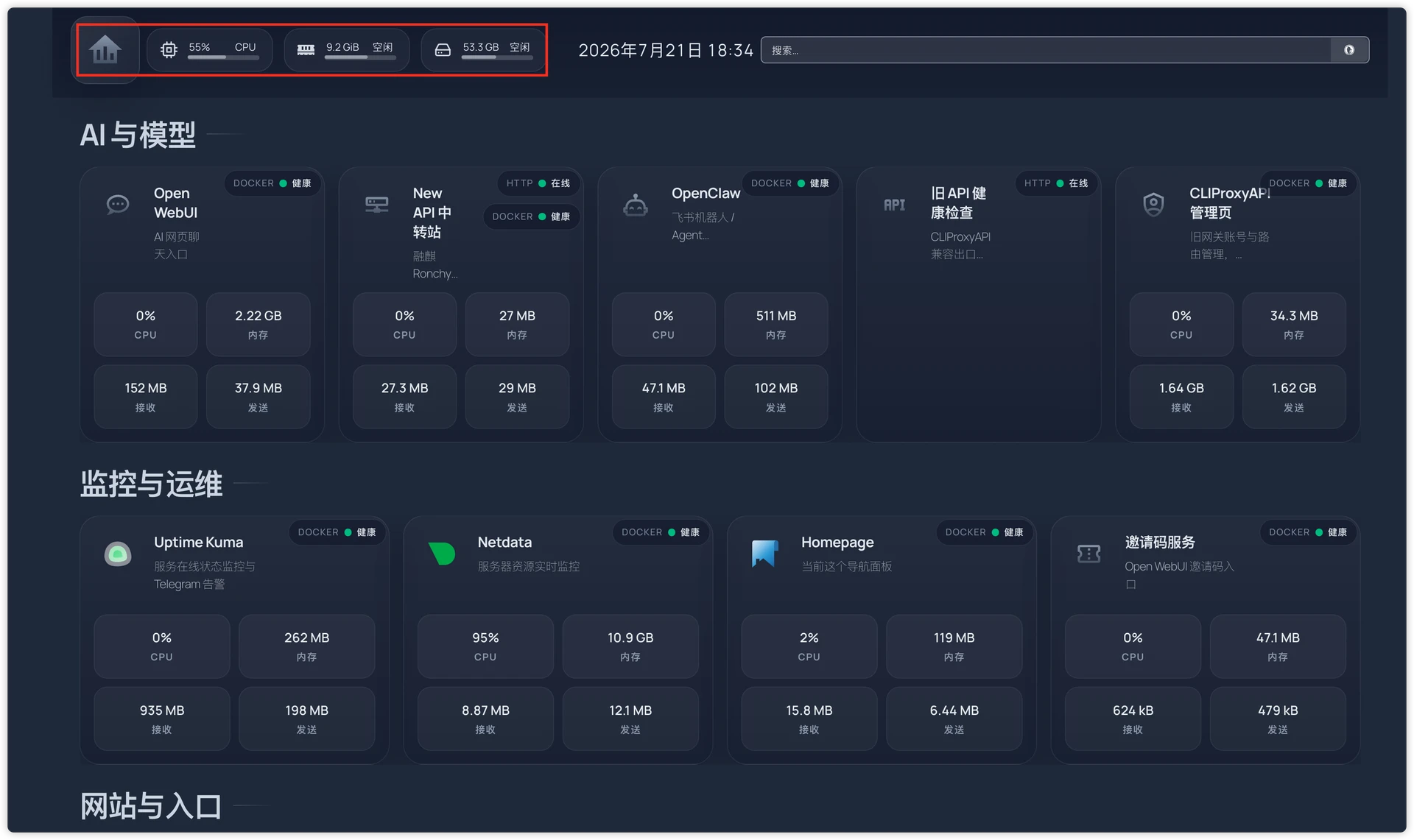Viewport: 1414px width, 840px height.
Task: Click New API's 27.3 MB 接收 stat
Action: (404, 396)
